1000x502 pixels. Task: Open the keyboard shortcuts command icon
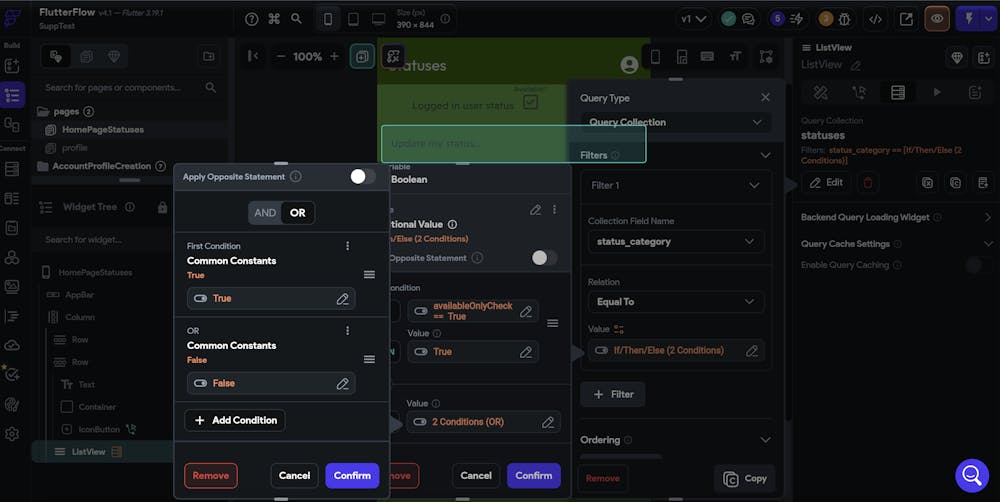[x=274, y=19]
